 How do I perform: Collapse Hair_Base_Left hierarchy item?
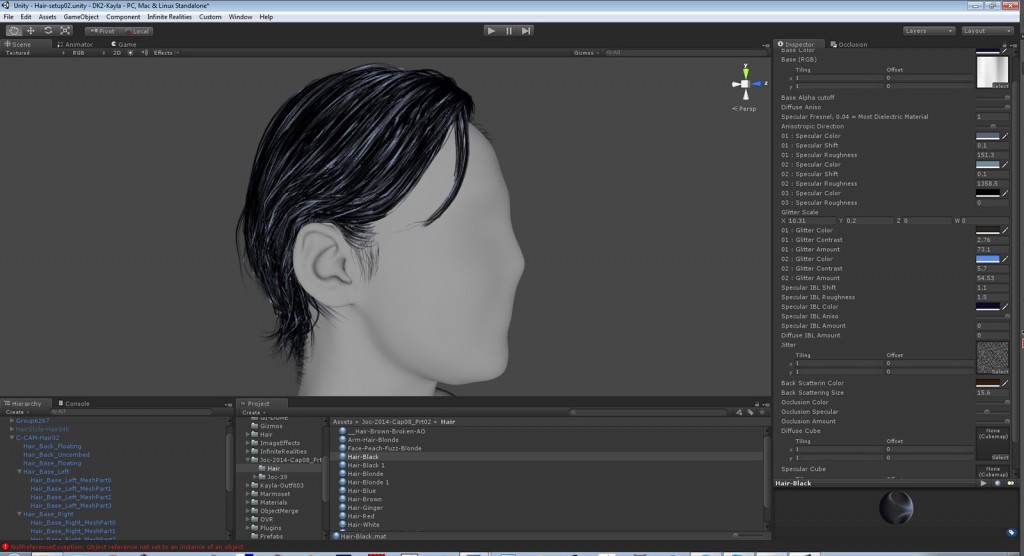click(20, 472)
